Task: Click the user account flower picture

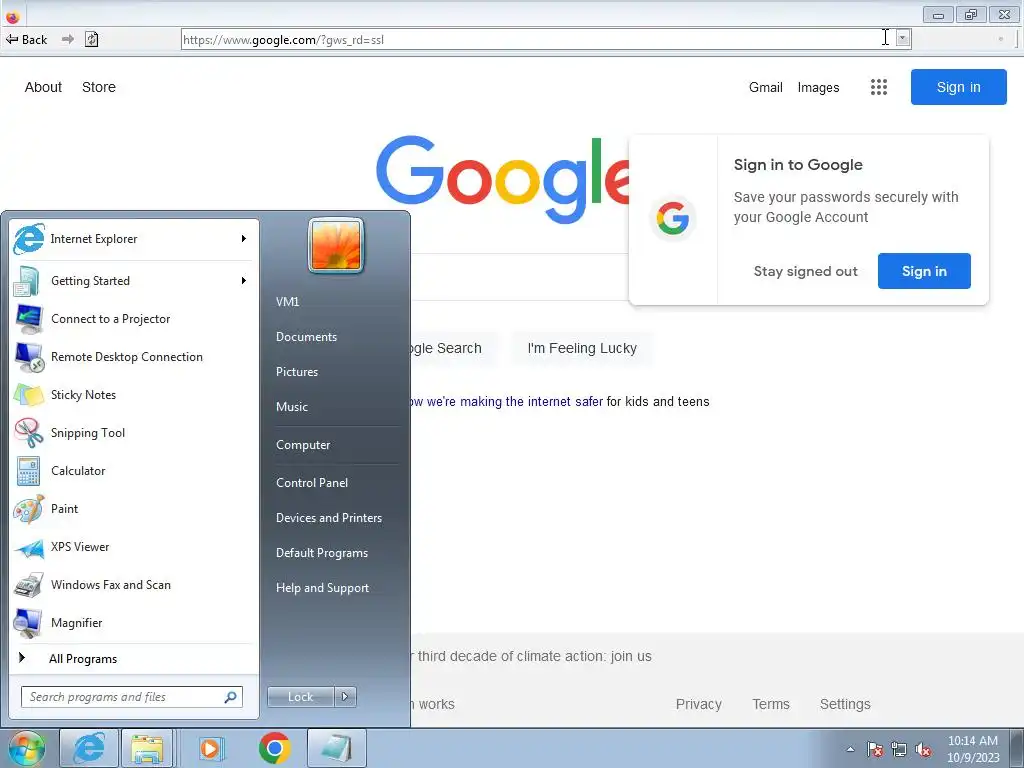Action: tap(336, 245)
